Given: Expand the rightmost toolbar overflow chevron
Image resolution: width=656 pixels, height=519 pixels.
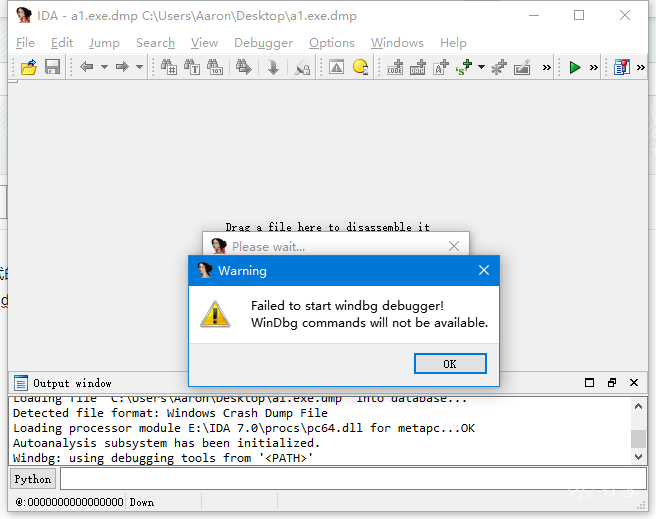Looking at the screenshot, I should click(x=641, y=67).
